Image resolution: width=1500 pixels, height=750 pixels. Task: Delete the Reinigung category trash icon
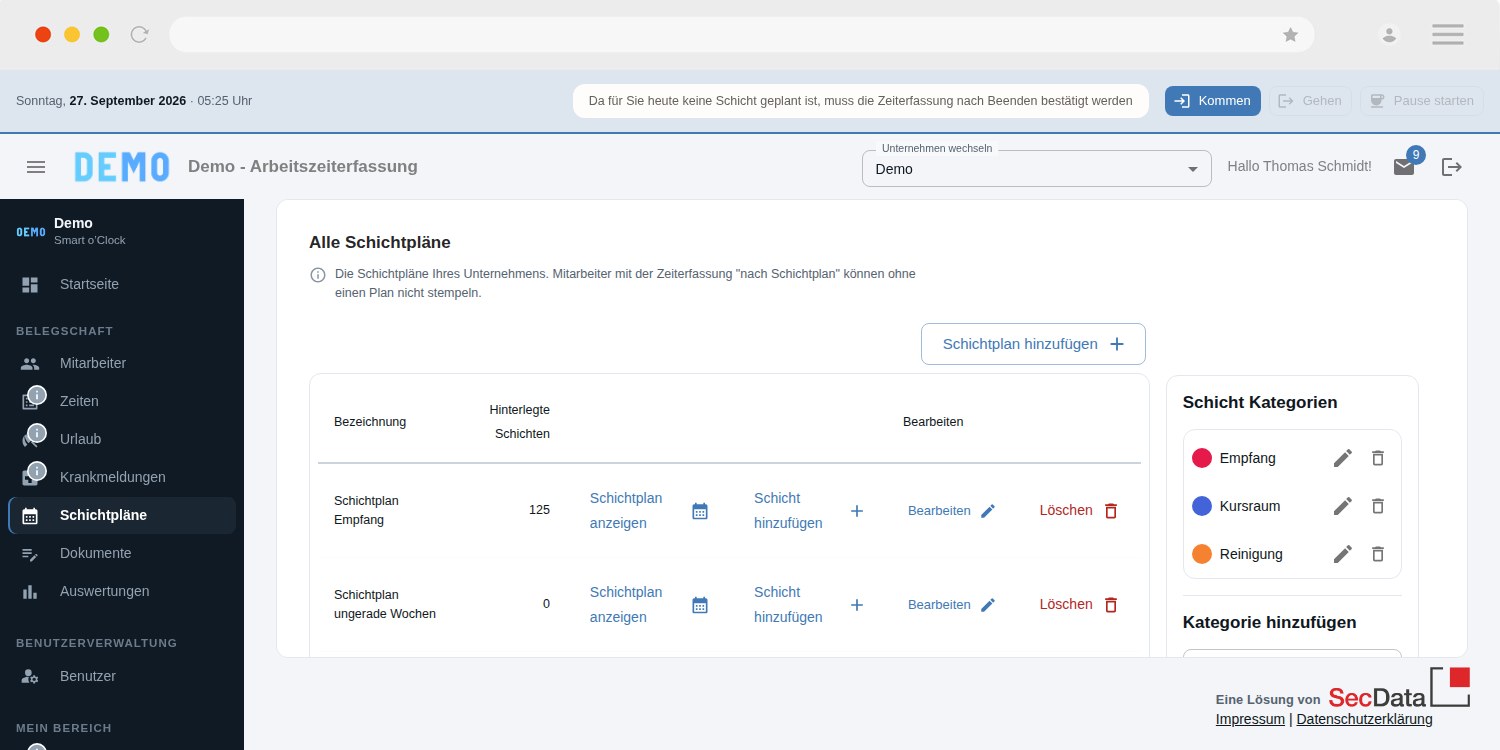coord(1378,554)
